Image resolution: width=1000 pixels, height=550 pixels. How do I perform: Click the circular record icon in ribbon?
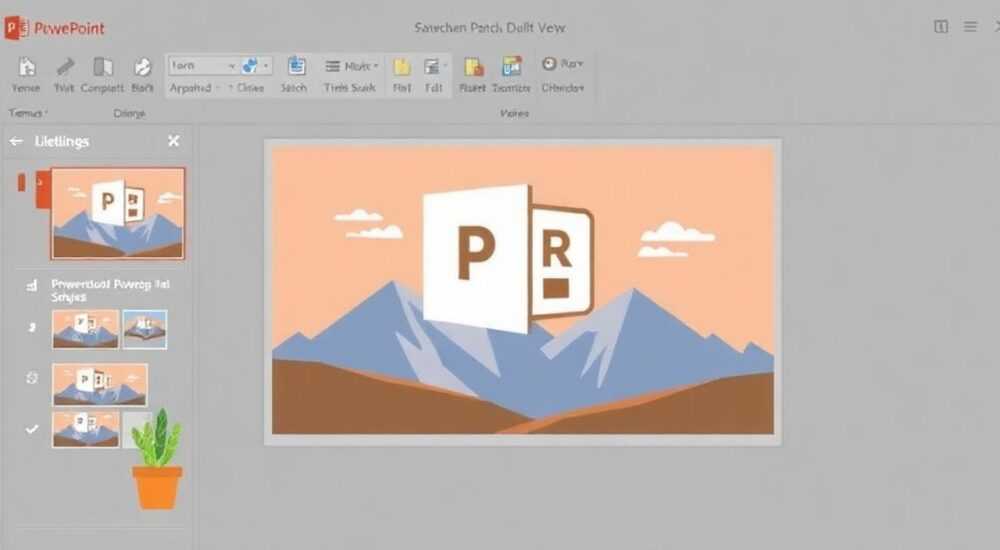pyautogui.click(x=549, y=64)
